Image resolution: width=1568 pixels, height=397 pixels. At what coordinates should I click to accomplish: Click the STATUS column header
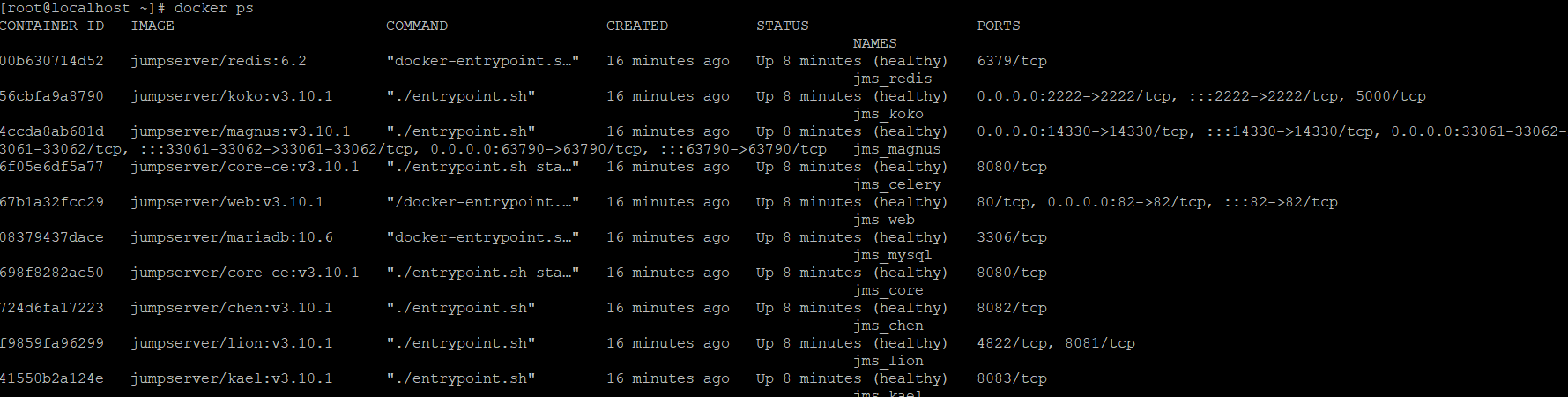(783, 26)
